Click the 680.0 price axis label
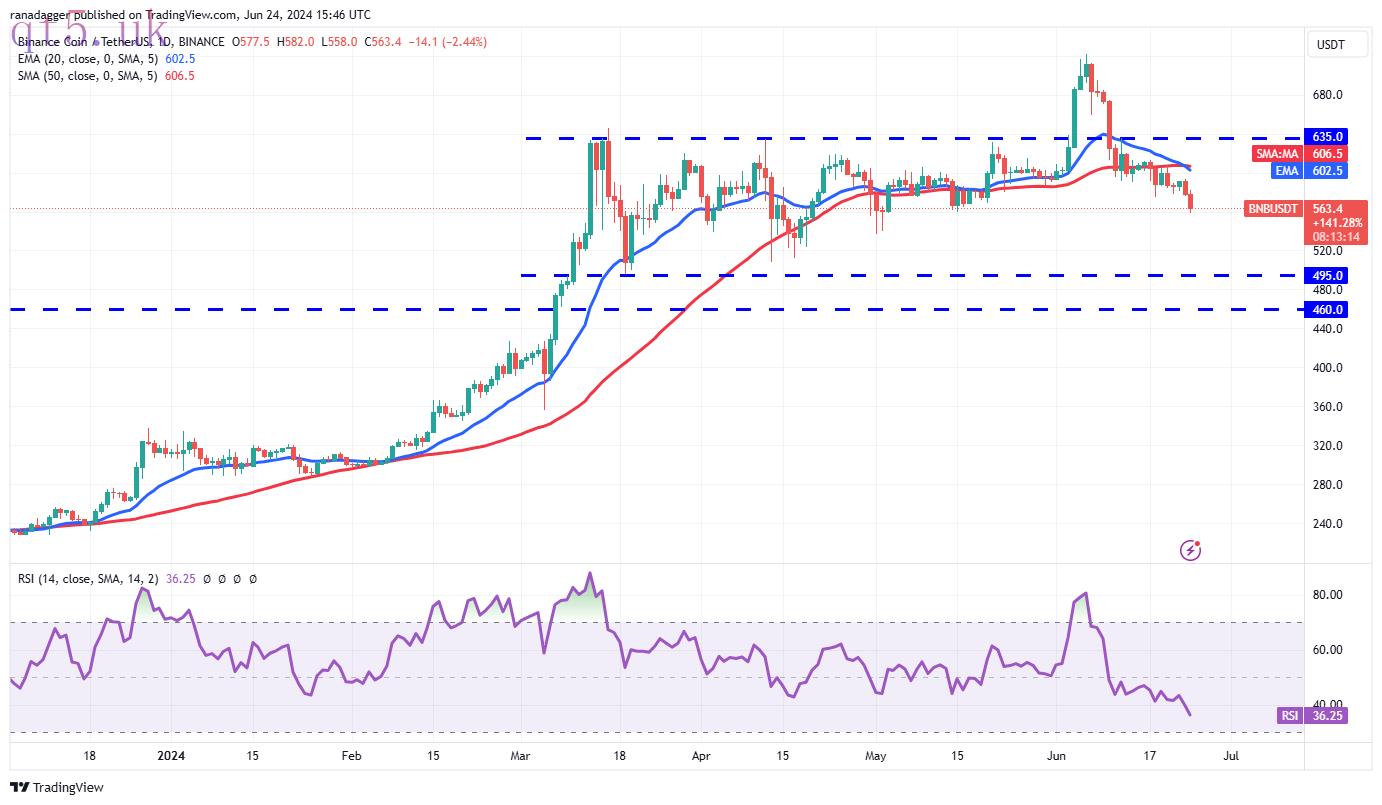 coord(1327,95)
